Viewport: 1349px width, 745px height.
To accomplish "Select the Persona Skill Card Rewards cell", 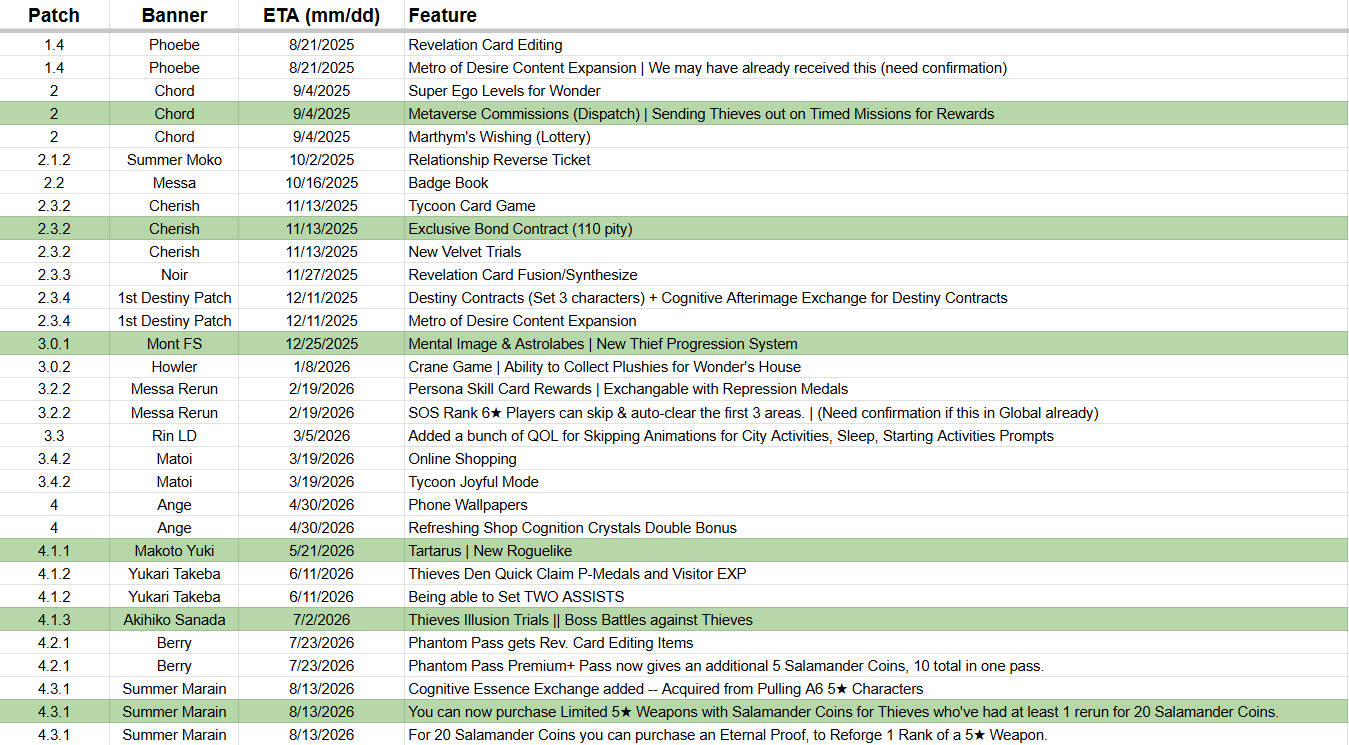I will [876, 389].
